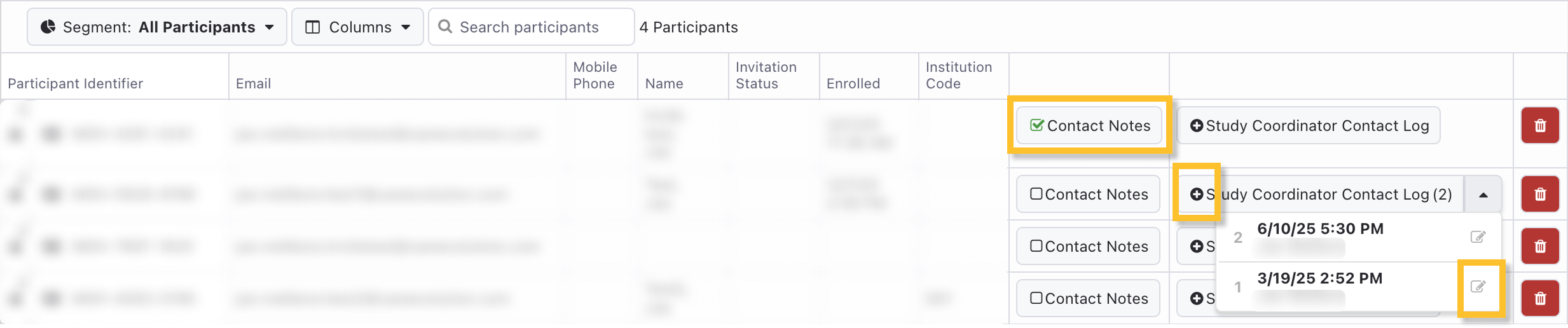
Task: Sort by Participant Identifier column header
Action: click(x=75, y=83)
